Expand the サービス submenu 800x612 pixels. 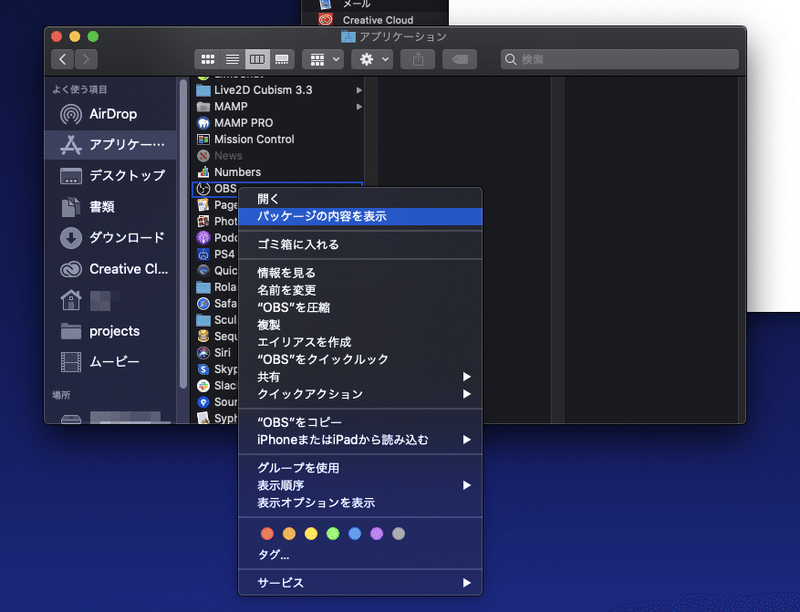360,583
